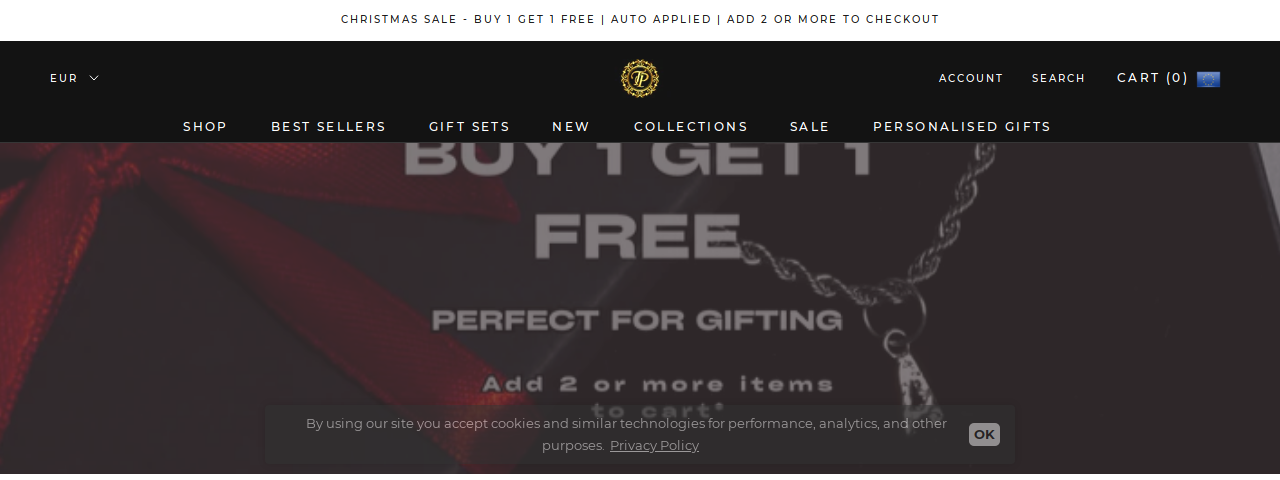Image resolution: width=1280 pixels, height=480 pixels.
Task: Open the Shop menu
Action: tap(205, 126)
